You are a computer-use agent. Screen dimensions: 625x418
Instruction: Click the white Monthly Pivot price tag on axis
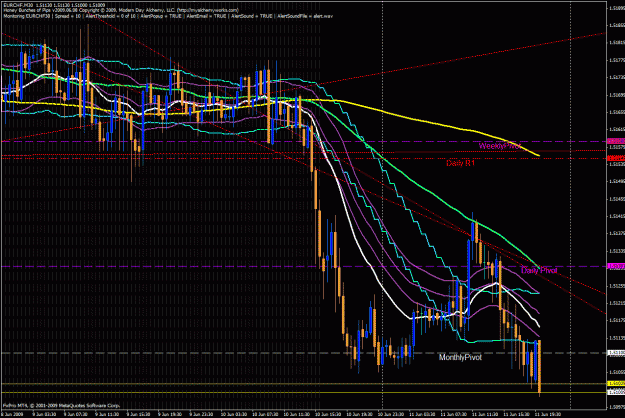coord(616,353)
